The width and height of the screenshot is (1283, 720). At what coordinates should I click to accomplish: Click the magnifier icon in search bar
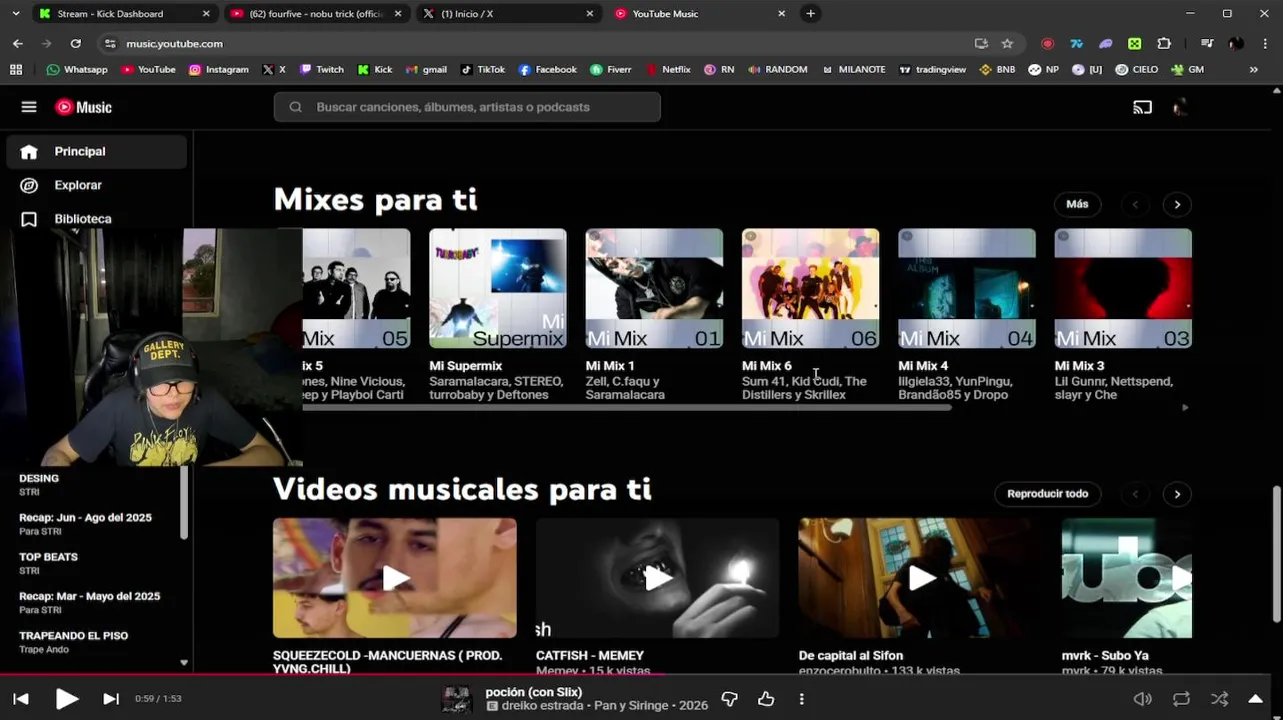[x=295, y=107]
